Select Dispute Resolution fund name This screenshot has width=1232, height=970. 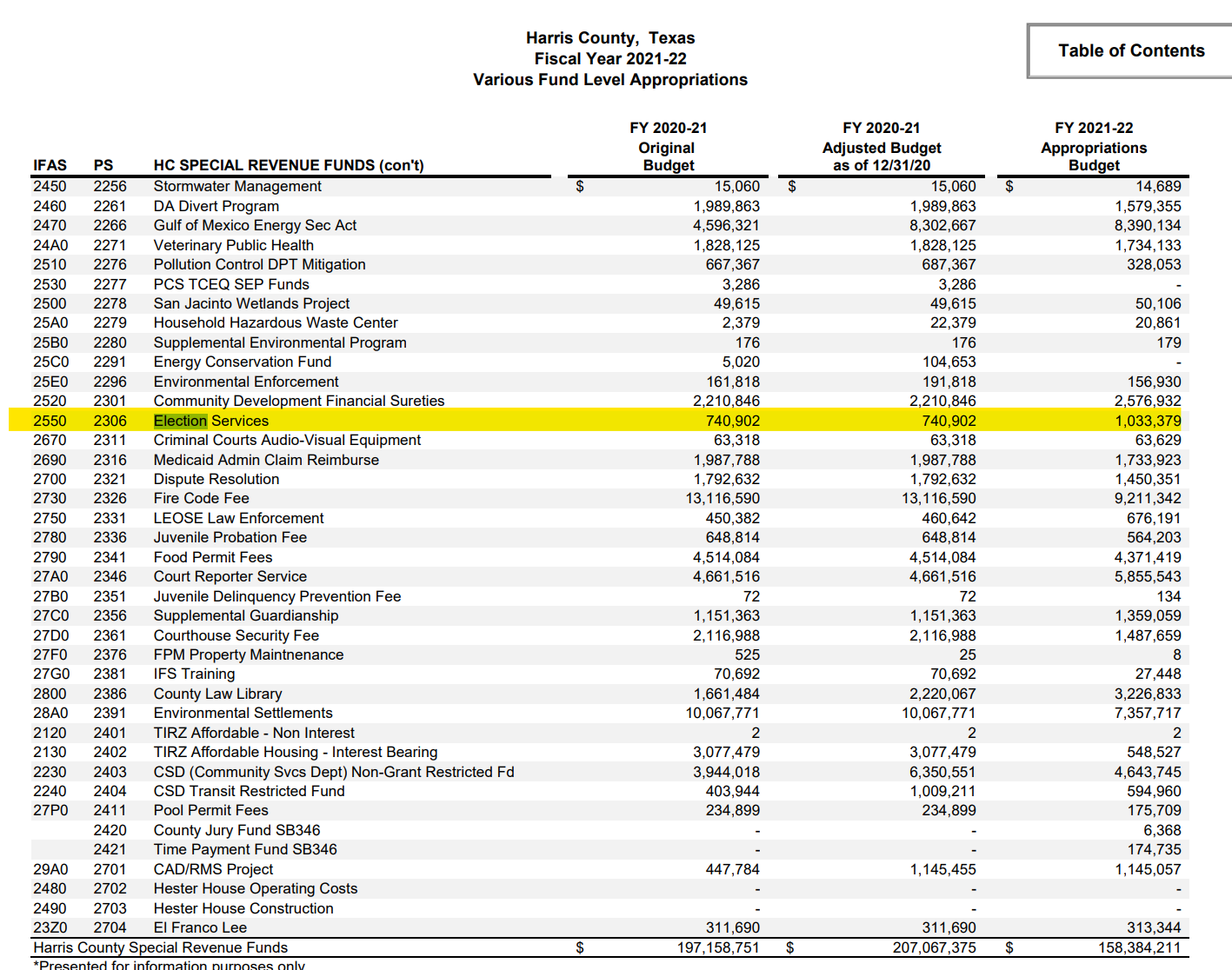point(216,479)
